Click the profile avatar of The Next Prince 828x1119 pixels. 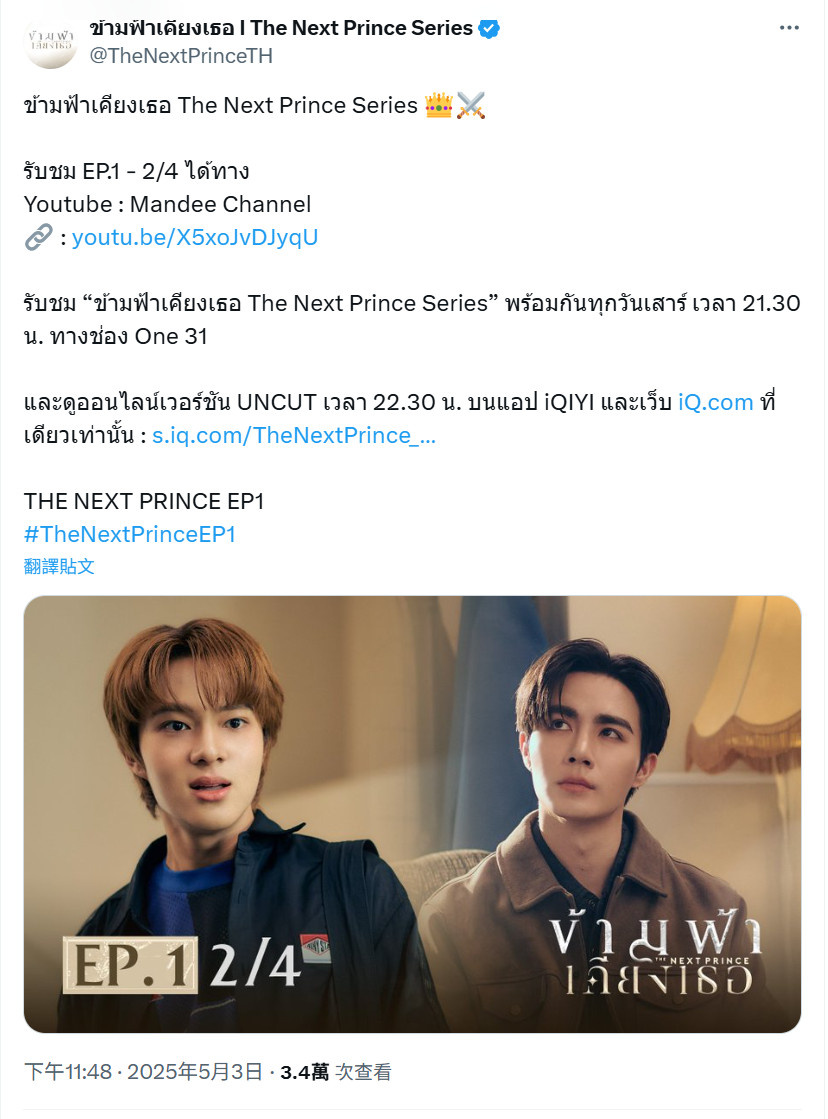pyautogui.click(x=50, y=42)
